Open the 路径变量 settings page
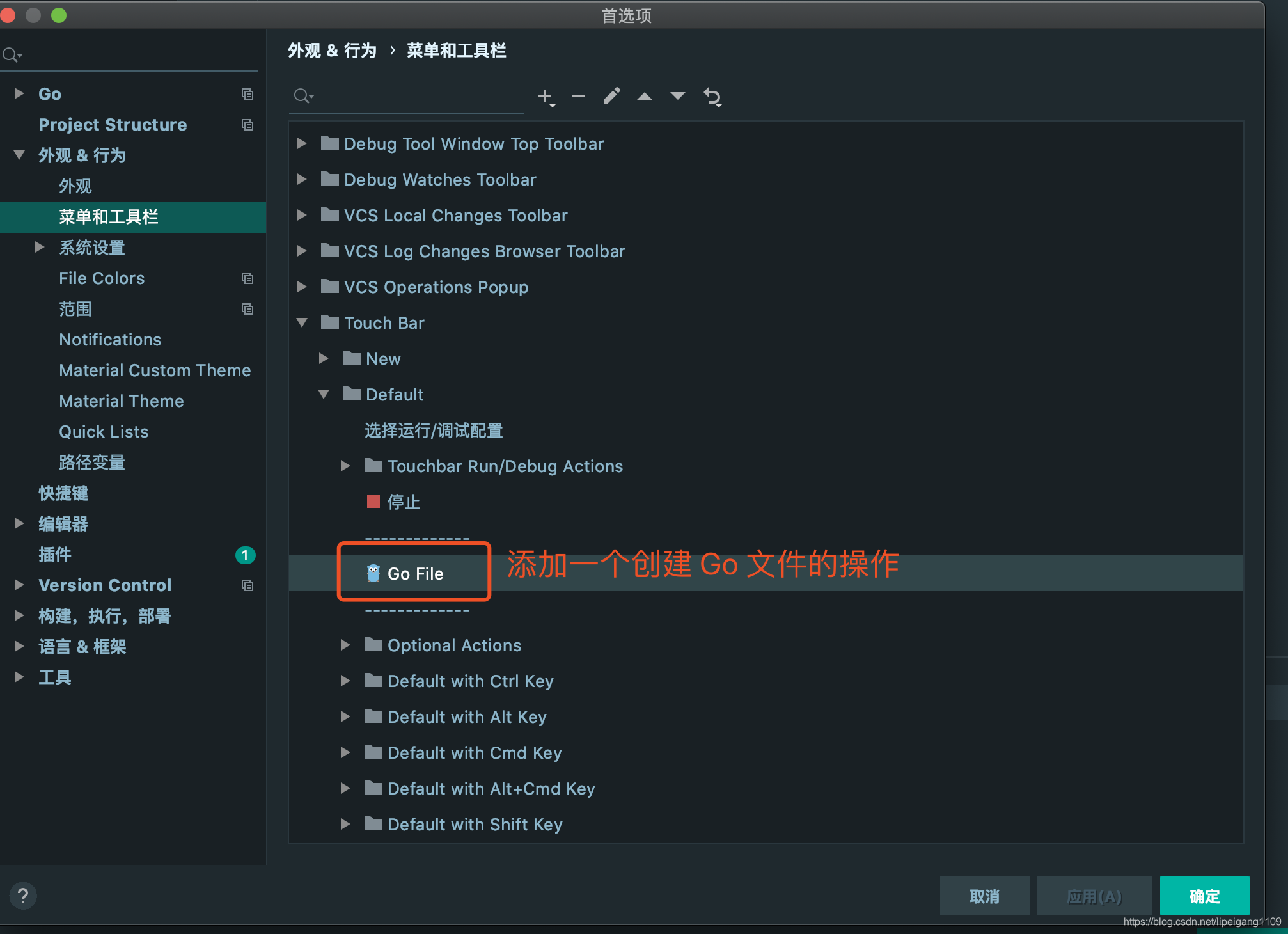The height and width of the screenshot is (934, 1288). click(x=92, y=463)
